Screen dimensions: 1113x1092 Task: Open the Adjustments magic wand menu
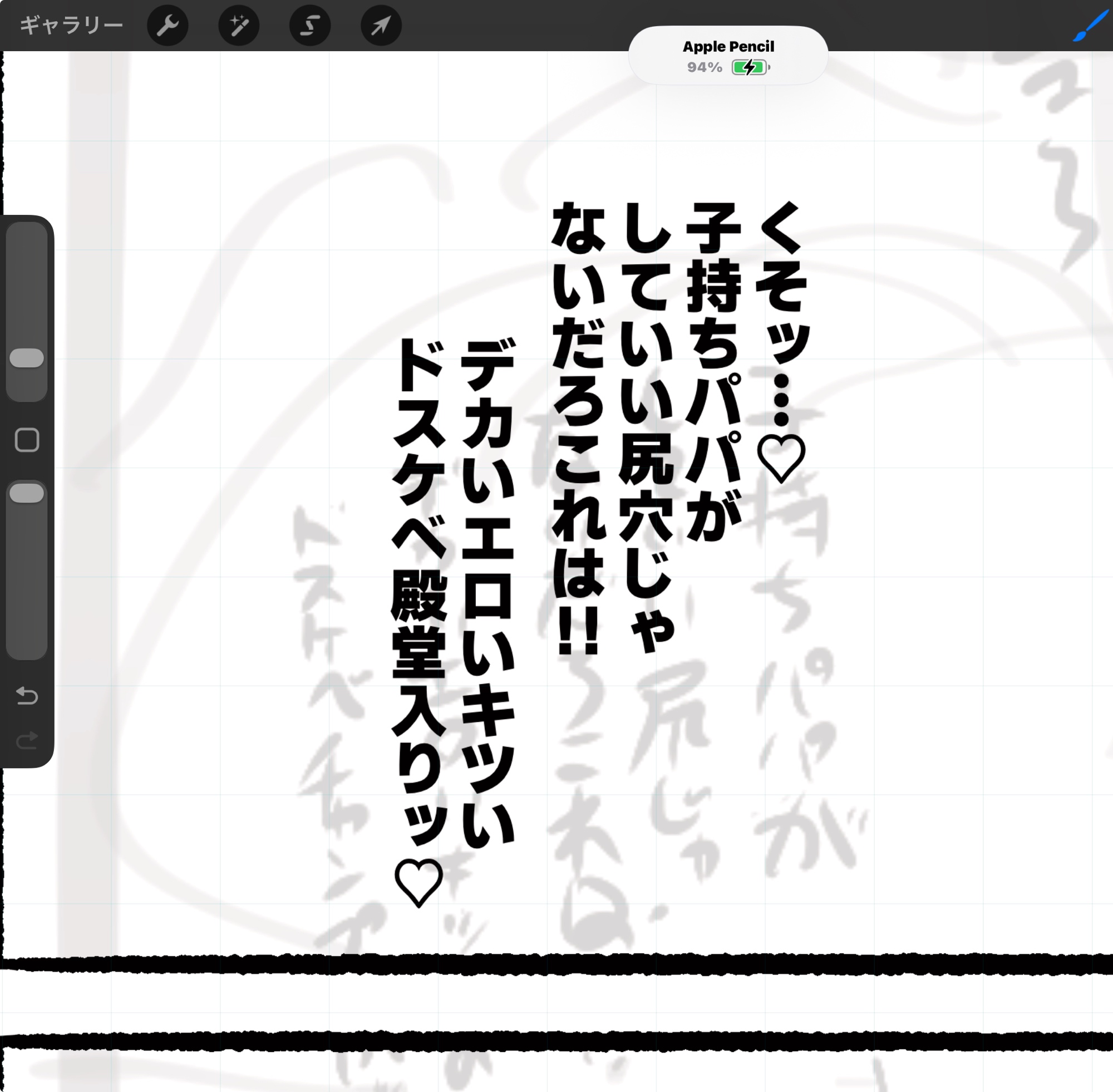click(239, 26)
